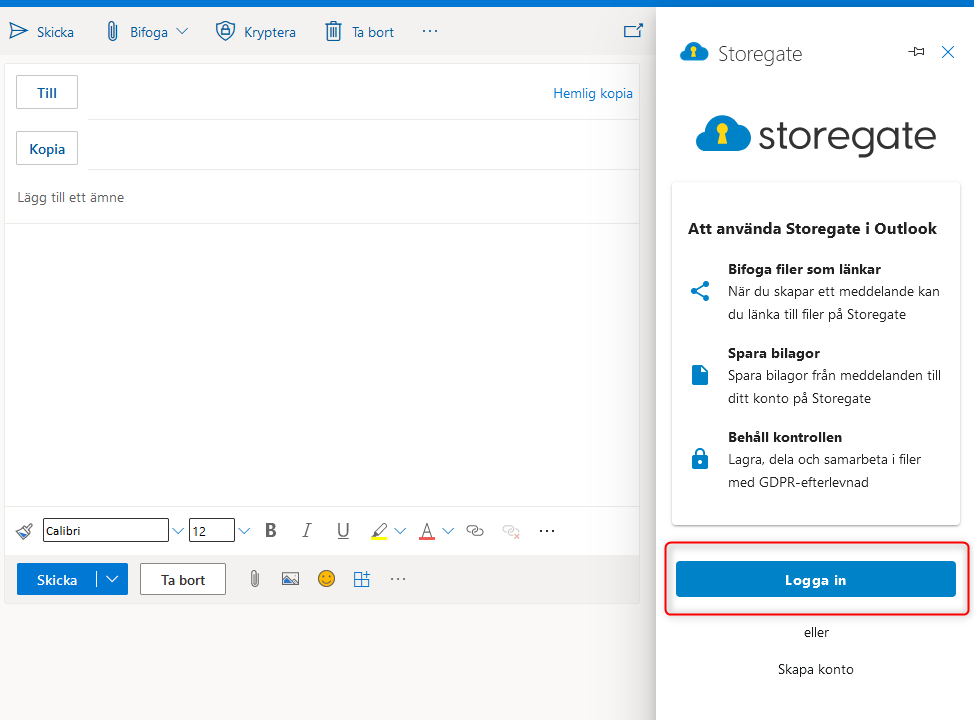
Task: Insert a hyperlink with the link icon
Action: point(475,531)
